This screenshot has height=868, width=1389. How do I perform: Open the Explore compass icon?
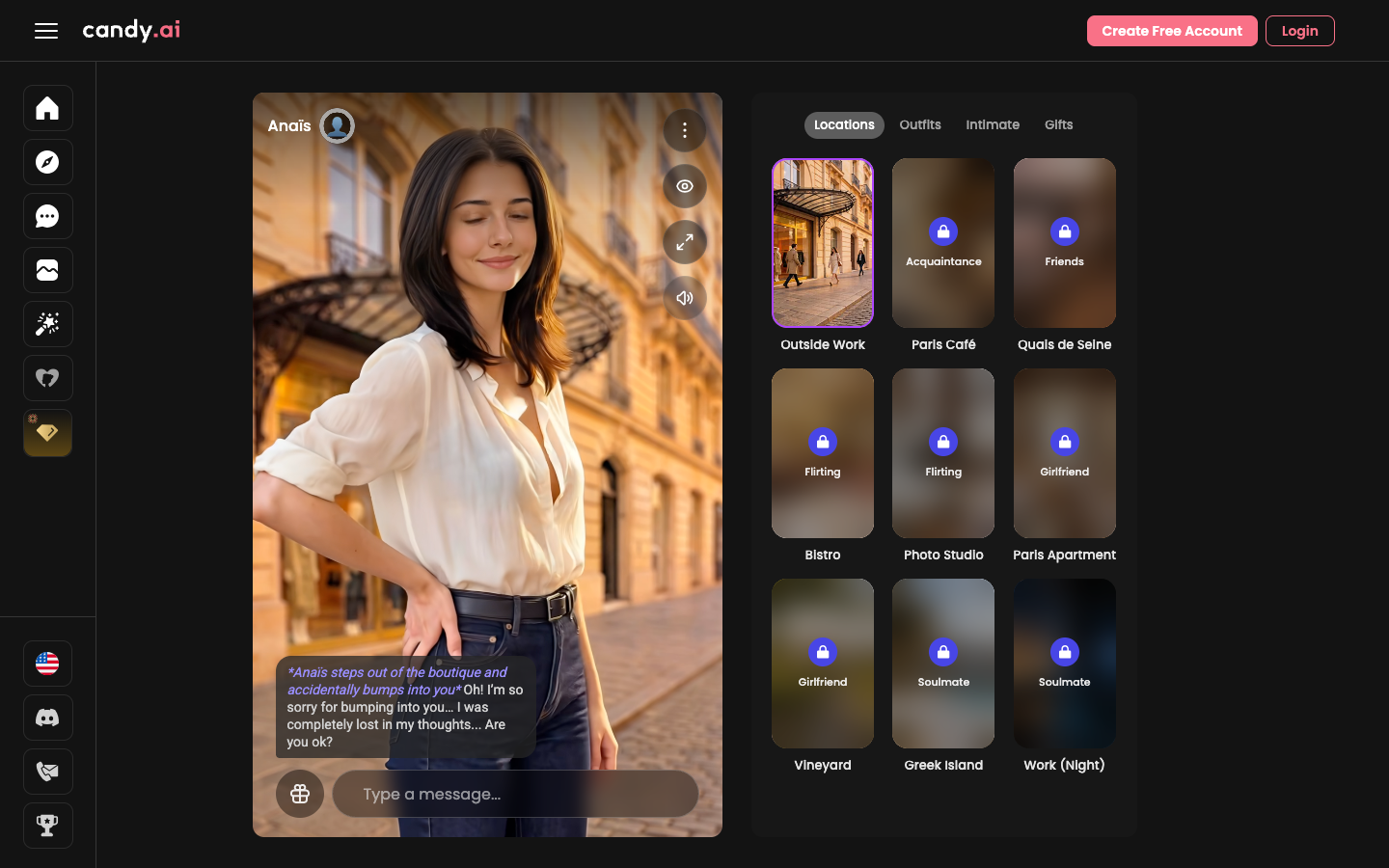click(47, 162)
